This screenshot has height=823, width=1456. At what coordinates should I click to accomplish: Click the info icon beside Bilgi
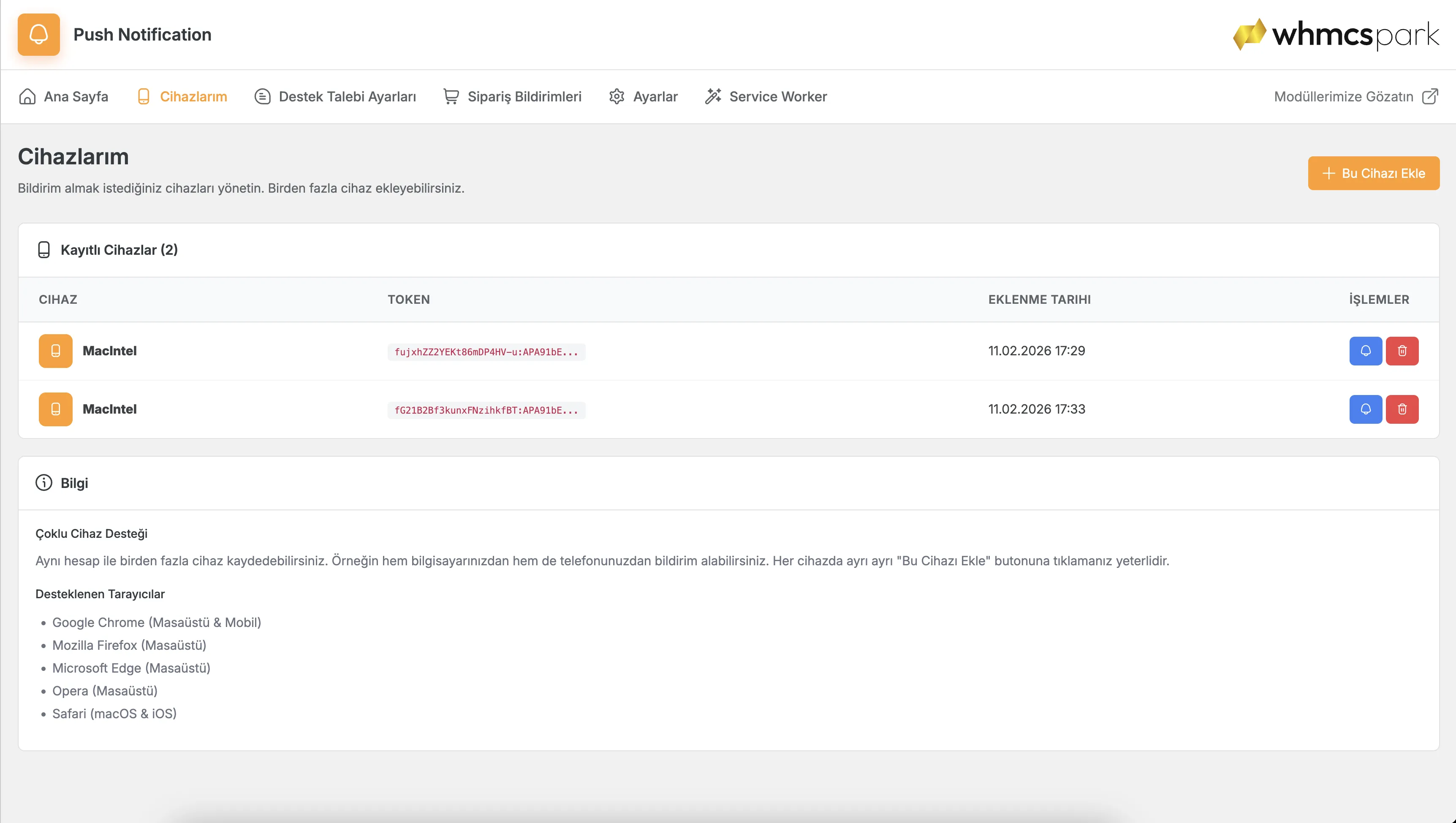pyautogui.click(x=43, y=482)
